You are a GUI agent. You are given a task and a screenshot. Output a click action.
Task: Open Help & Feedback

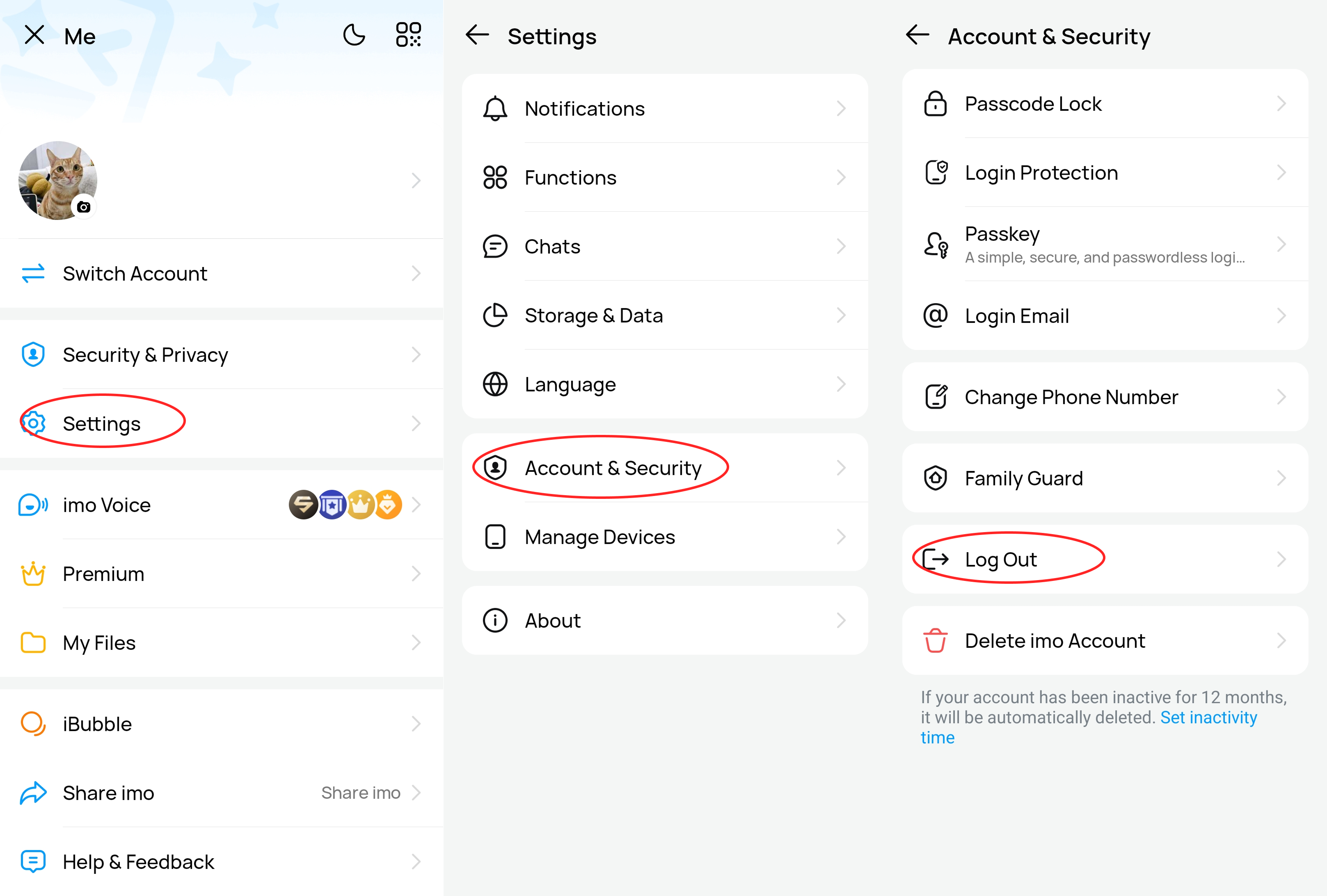click(x=222, y=862)
